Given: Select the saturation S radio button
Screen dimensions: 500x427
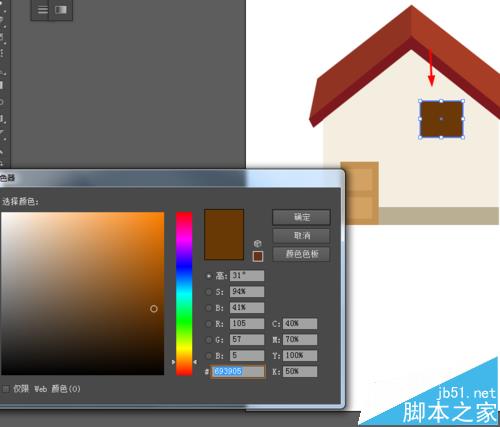Looking at the screenshot, I should (209, 292).
